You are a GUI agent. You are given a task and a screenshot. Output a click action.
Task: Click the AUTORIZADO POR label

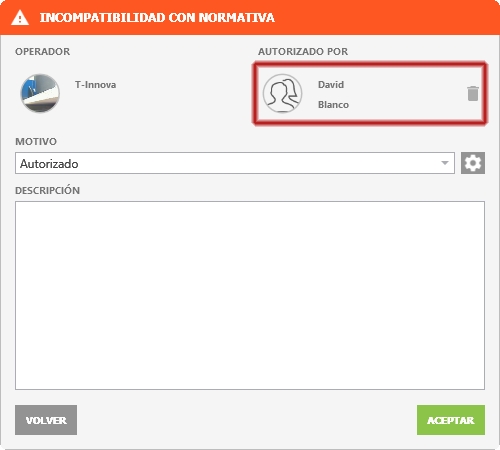[x=303, y=52]
